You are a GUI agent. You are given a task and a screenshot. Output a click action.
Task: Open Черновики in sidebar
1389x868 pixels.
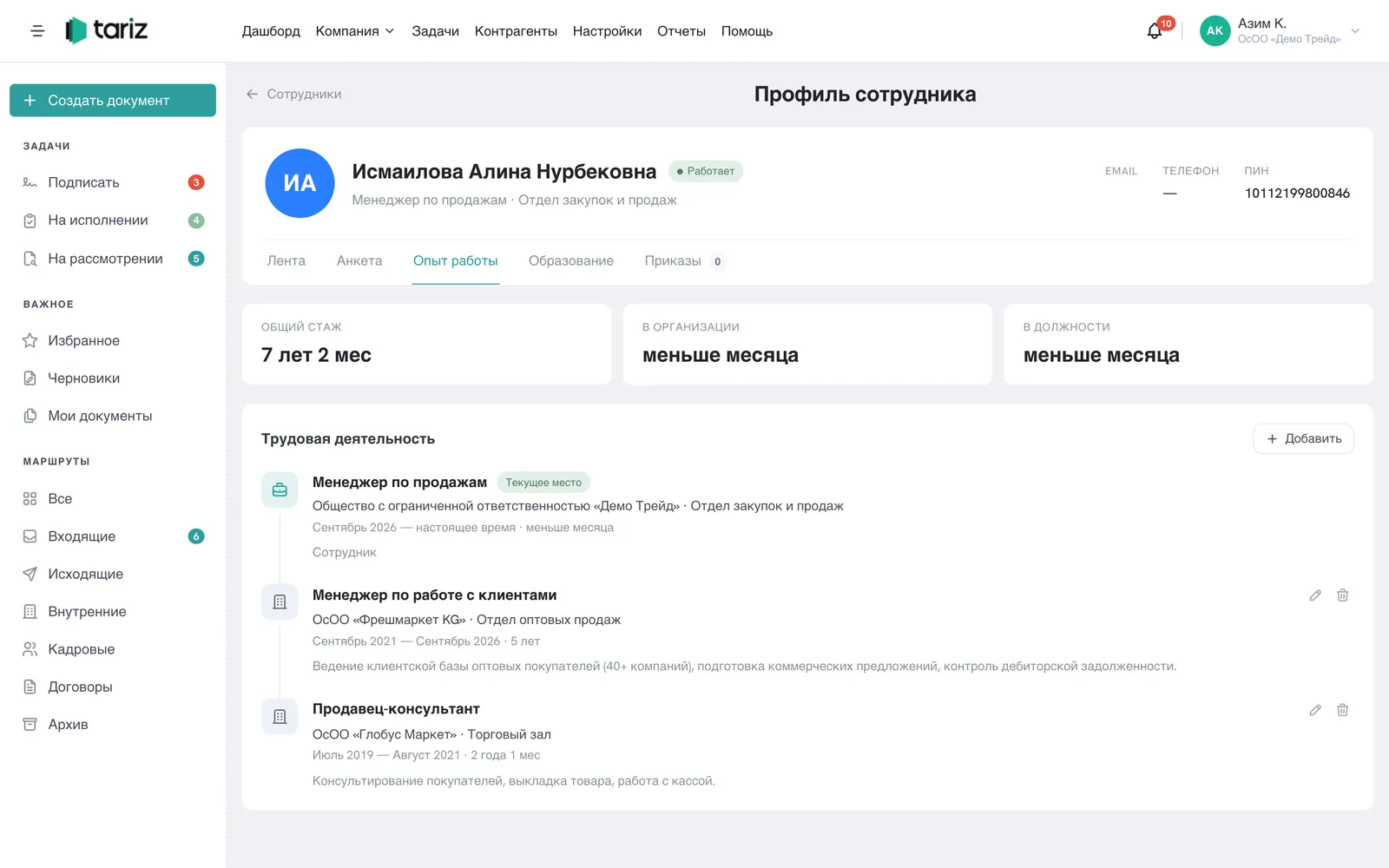(113, 378)
